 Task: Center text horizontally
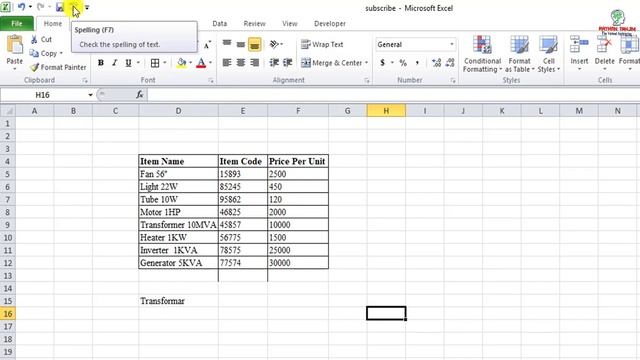(241, 63)
